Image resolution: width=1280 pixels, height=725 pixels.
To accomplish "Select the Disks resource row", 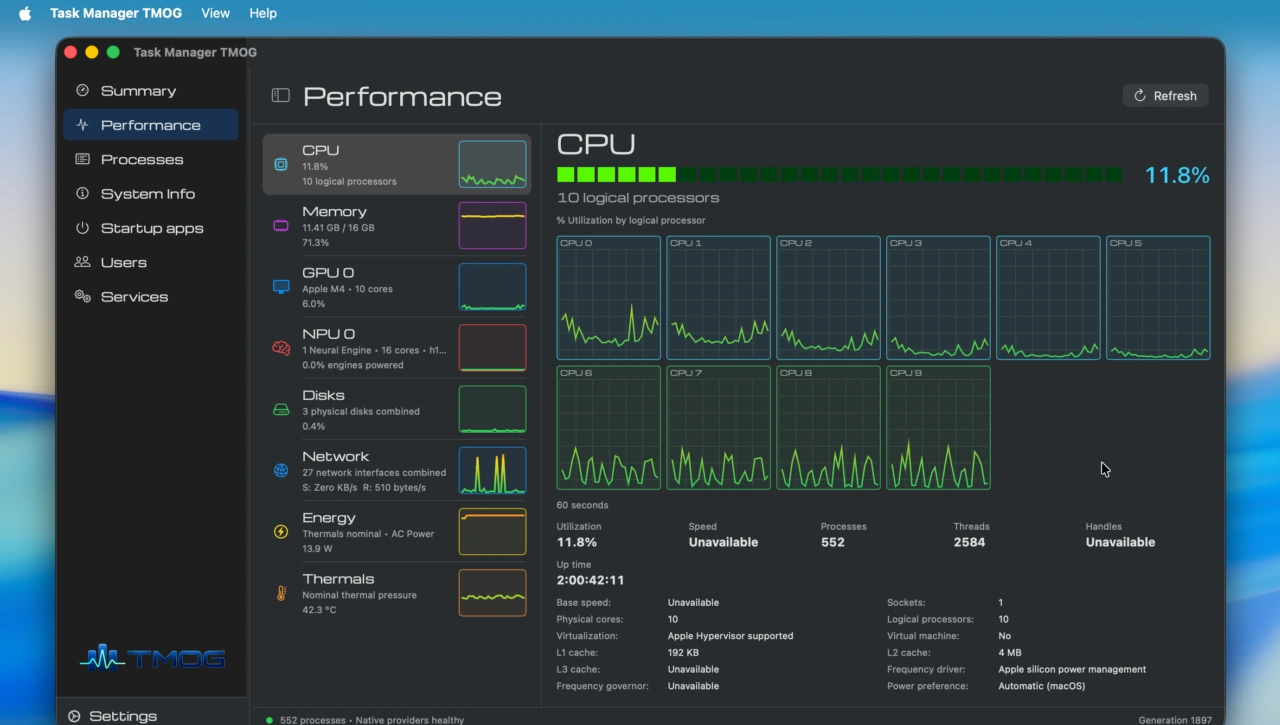I will click(396, 409).
